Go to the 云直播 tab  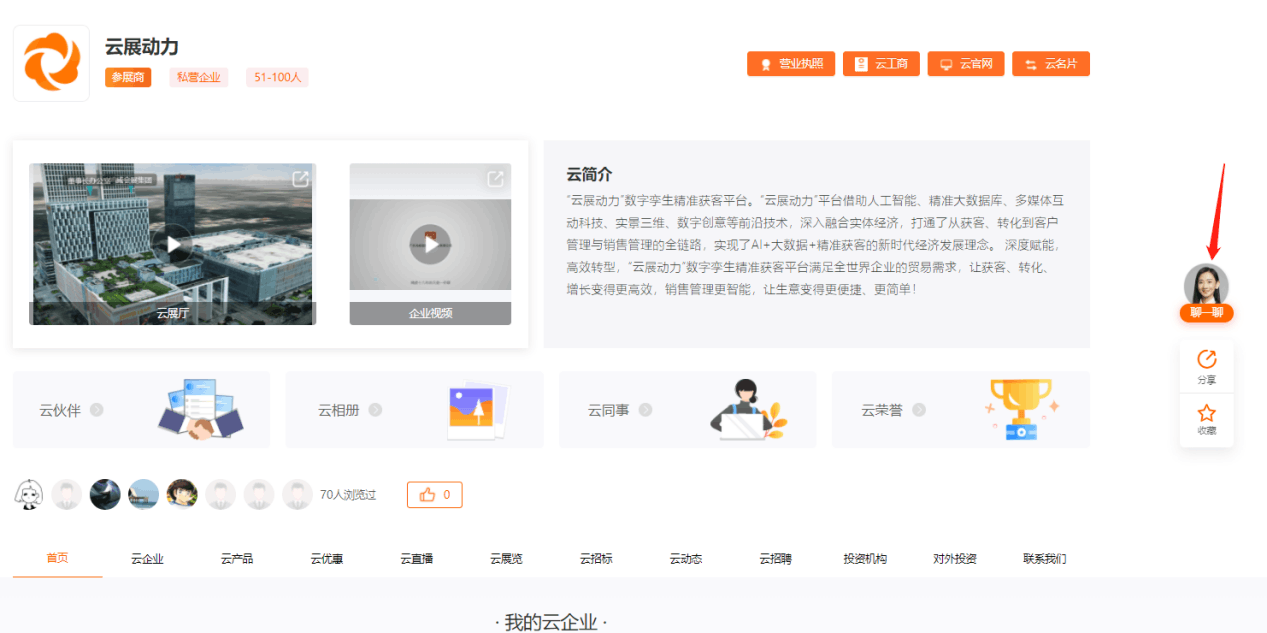416,559
